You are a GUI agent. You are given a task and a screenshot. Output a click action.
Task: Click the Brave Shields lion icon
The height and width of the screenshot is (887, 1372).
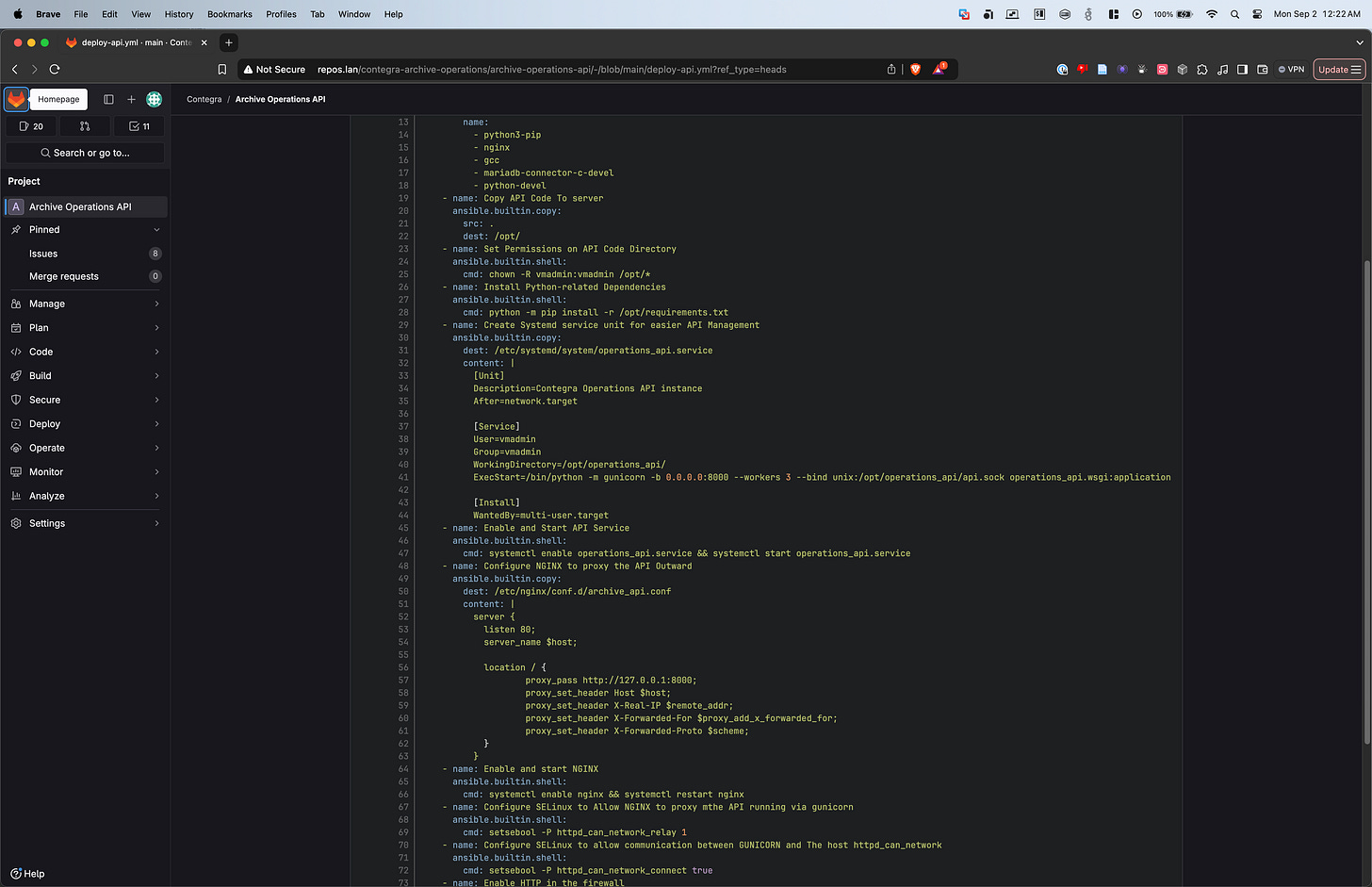915,69
